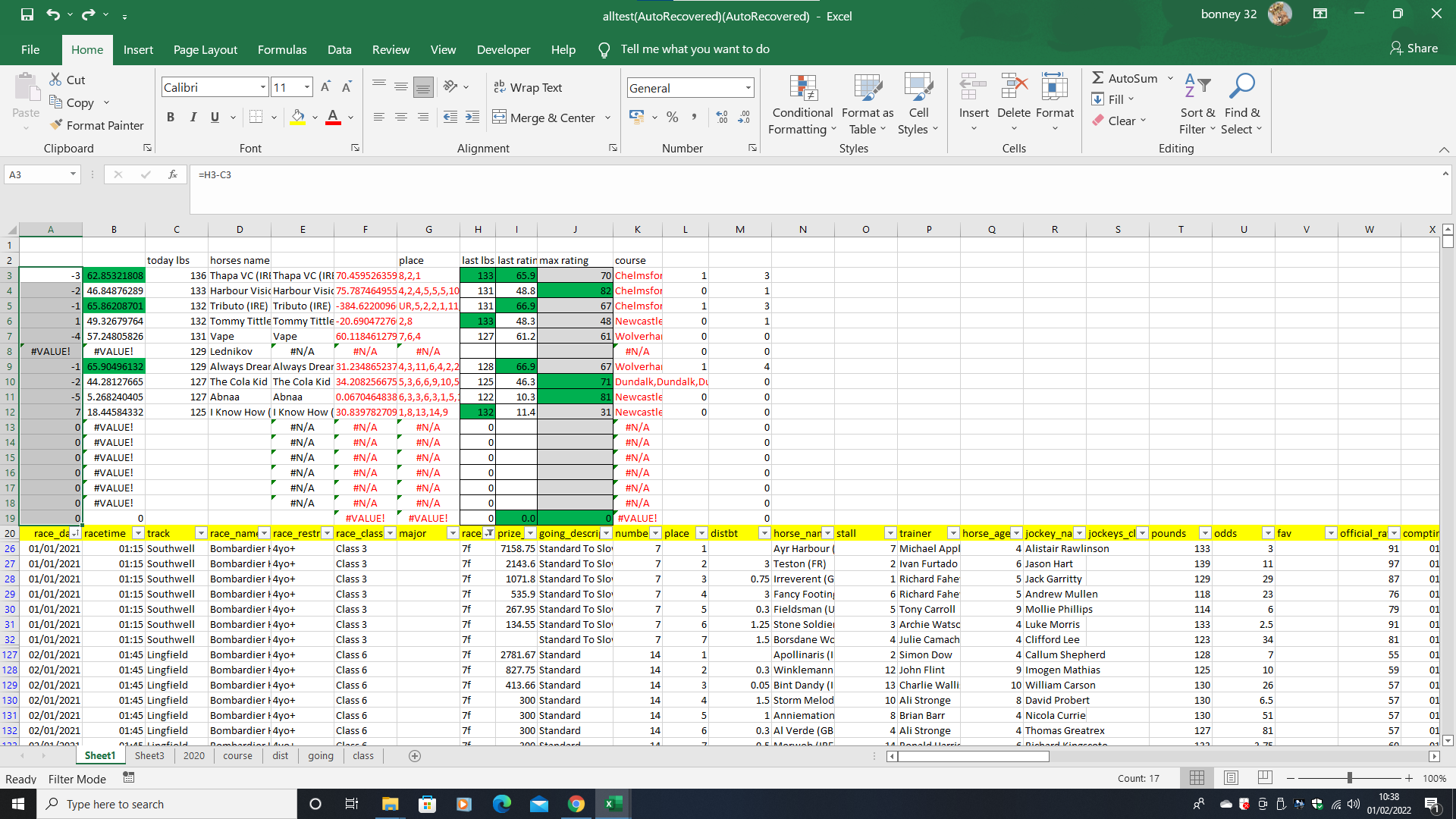Click the Increase Indent icon
This screenshot has height=819, width=1456.
coord(472,117)
